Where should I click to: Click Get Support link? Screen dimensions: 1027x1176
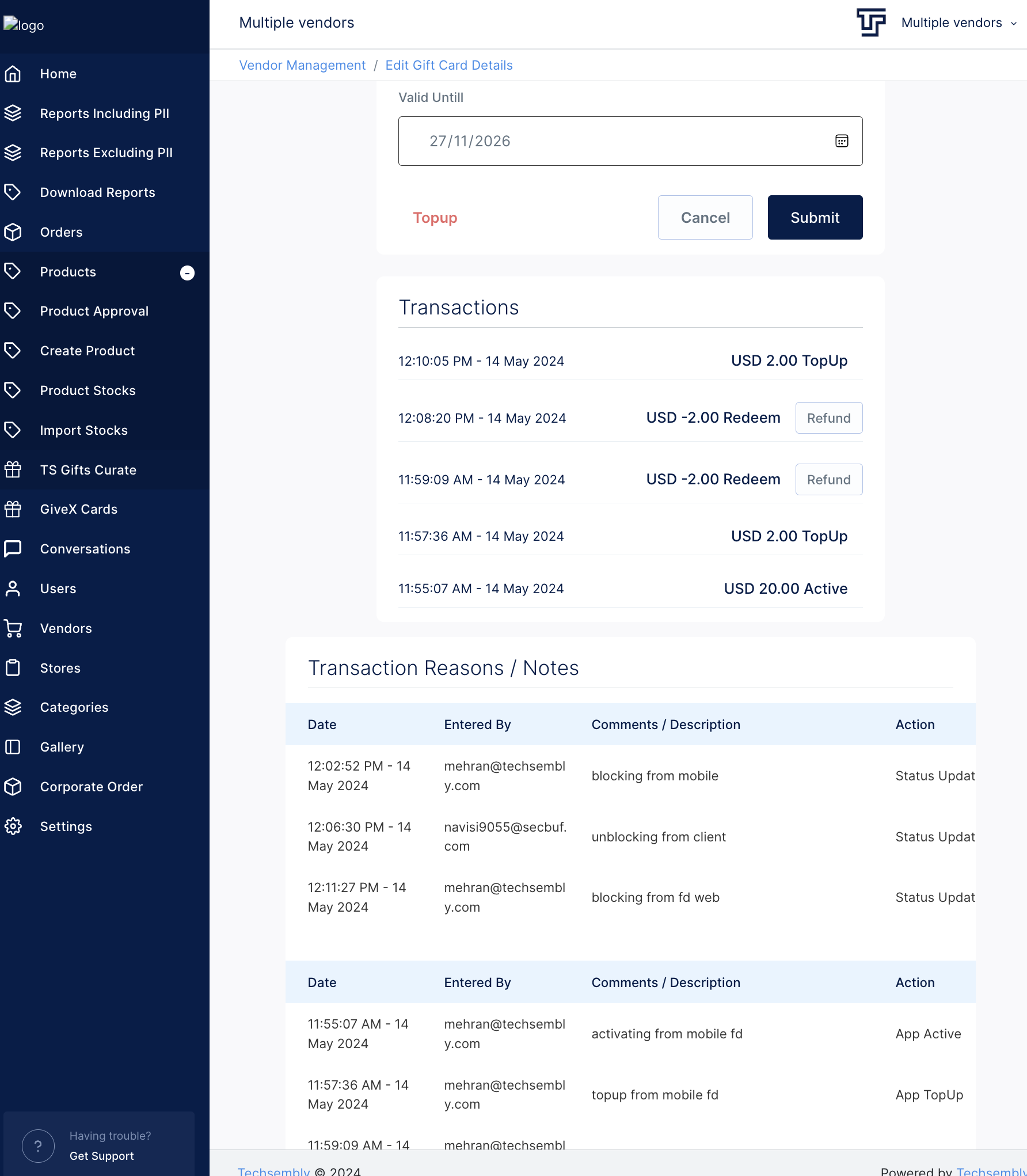coord(101,1156)
